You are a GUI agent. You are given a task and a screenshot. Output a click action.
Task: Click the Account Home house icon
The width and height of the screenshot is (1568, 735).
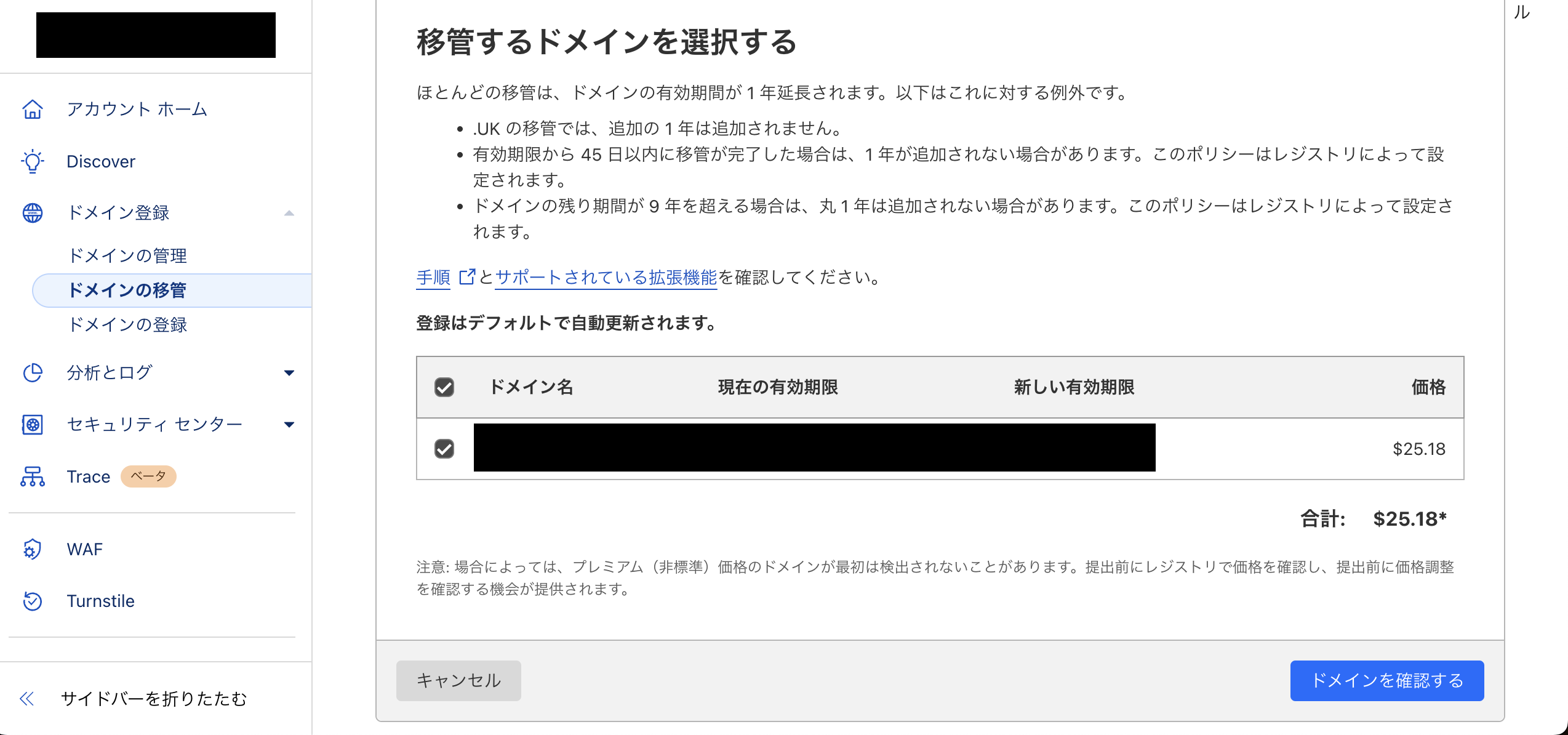click(x=33, y=110)
